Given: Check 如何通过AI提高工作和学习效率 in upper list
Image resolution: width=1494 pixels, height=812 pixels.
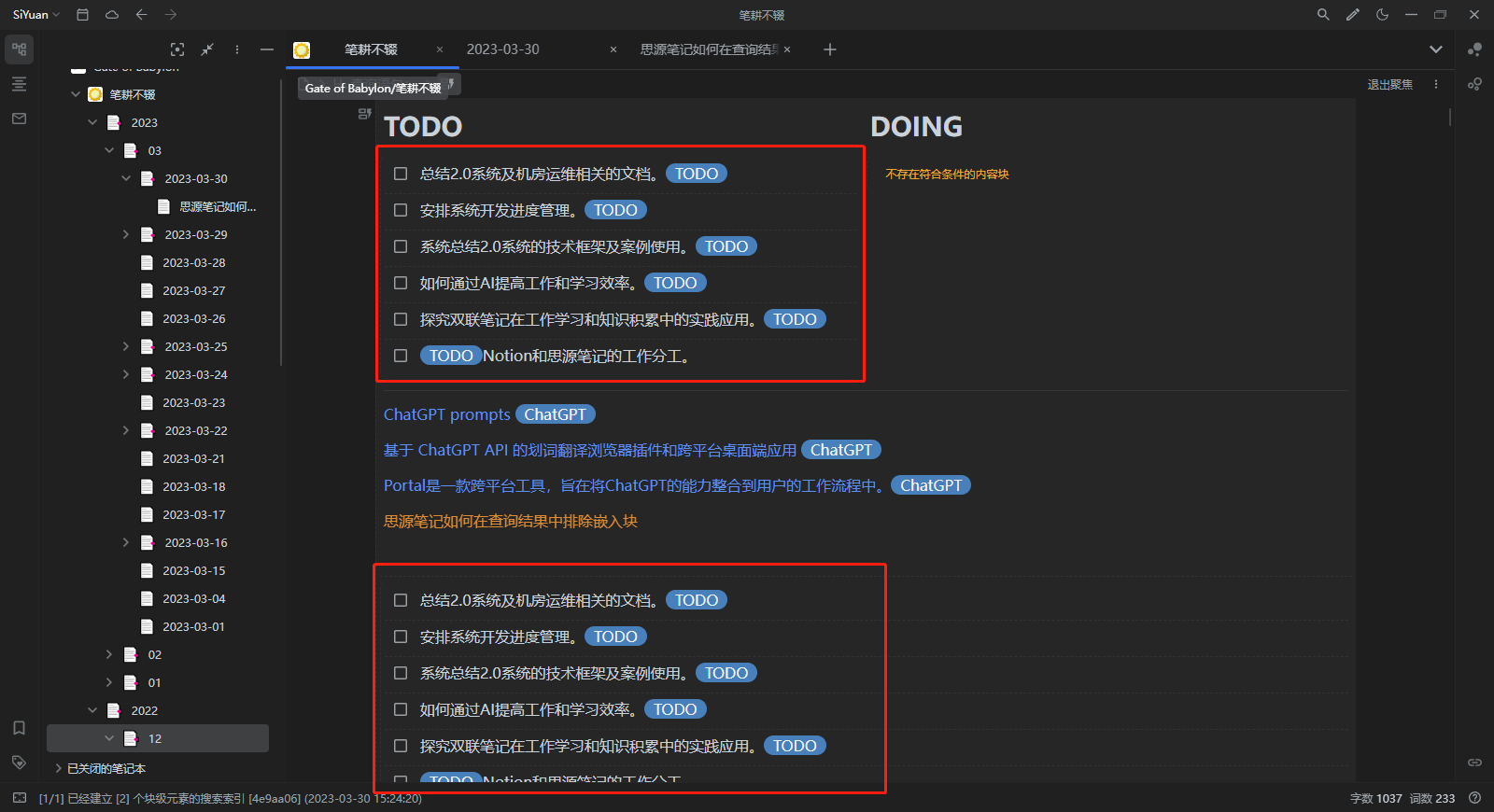Looking at the screenshot, I should point(401,283).
